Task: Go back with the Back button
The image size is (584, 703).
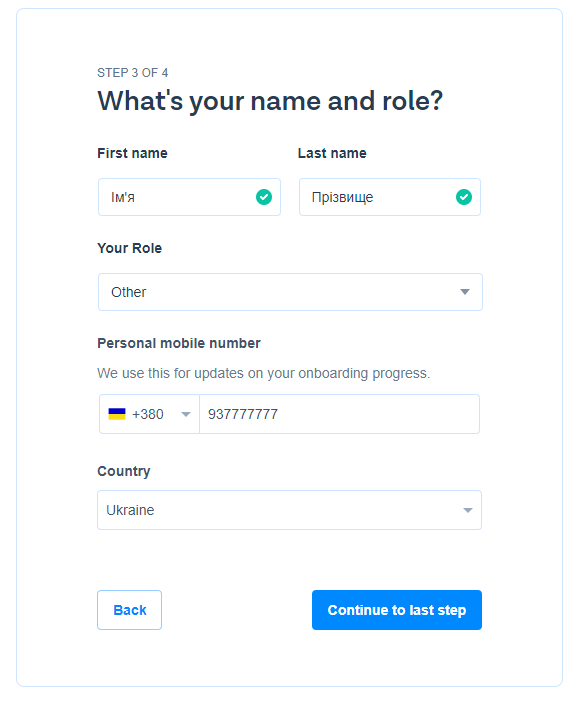Action: [130, 610]
